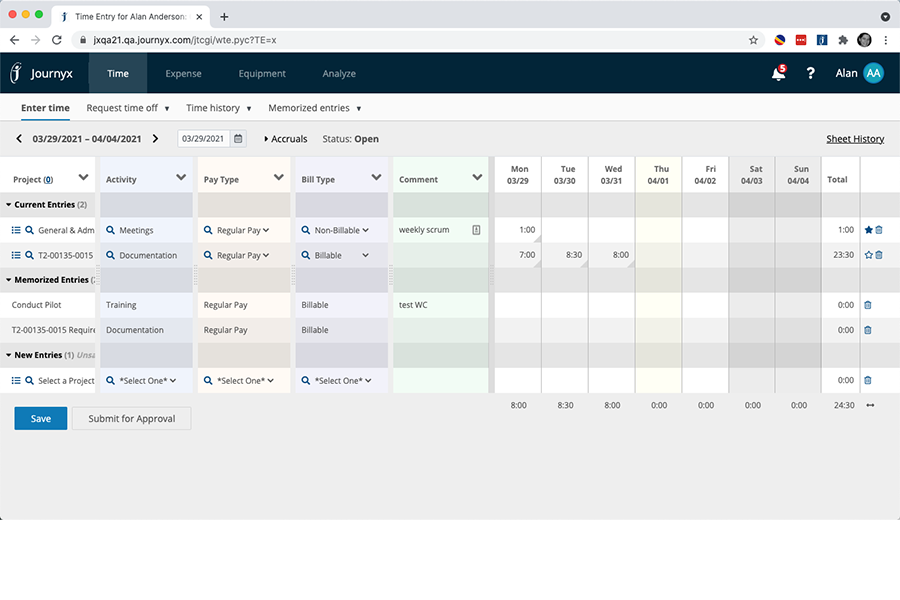
Task: Expand the Accruals disclosure triangle
Action: tap(266, 139)
